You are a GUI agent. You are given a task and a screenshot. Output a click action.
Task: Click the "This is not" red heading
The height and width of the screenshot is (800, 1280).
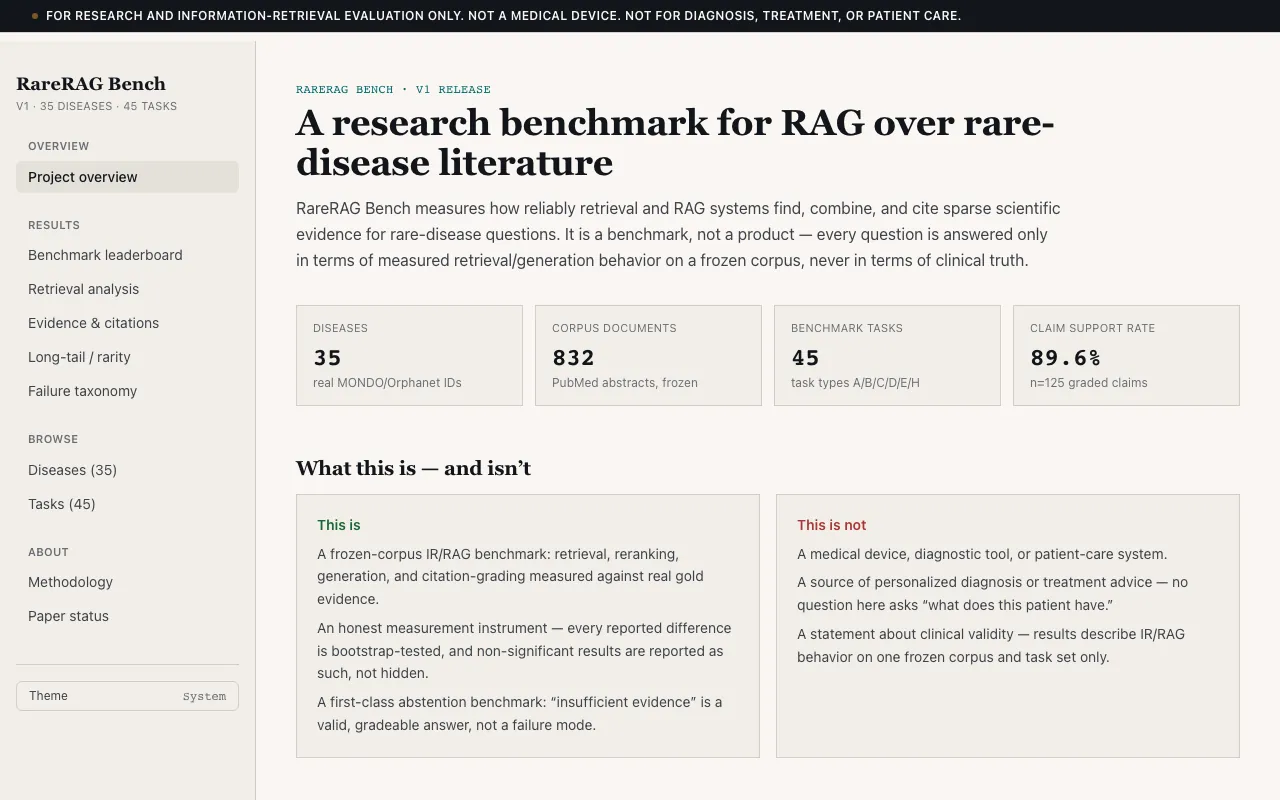click(x=831, y=525)
